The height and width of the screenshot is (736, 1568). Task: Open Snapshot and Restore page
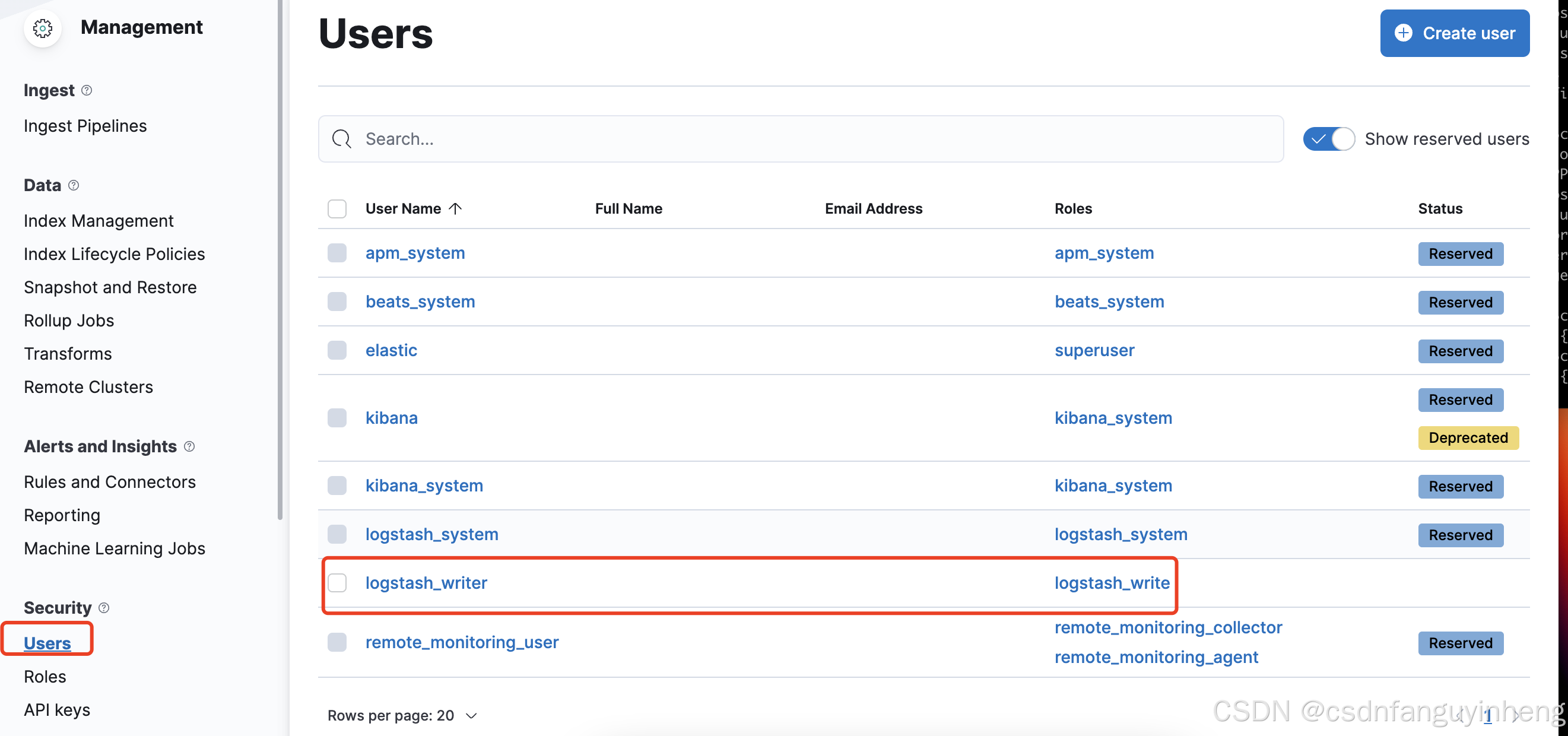pyautogui.click(x=110, y=287)
